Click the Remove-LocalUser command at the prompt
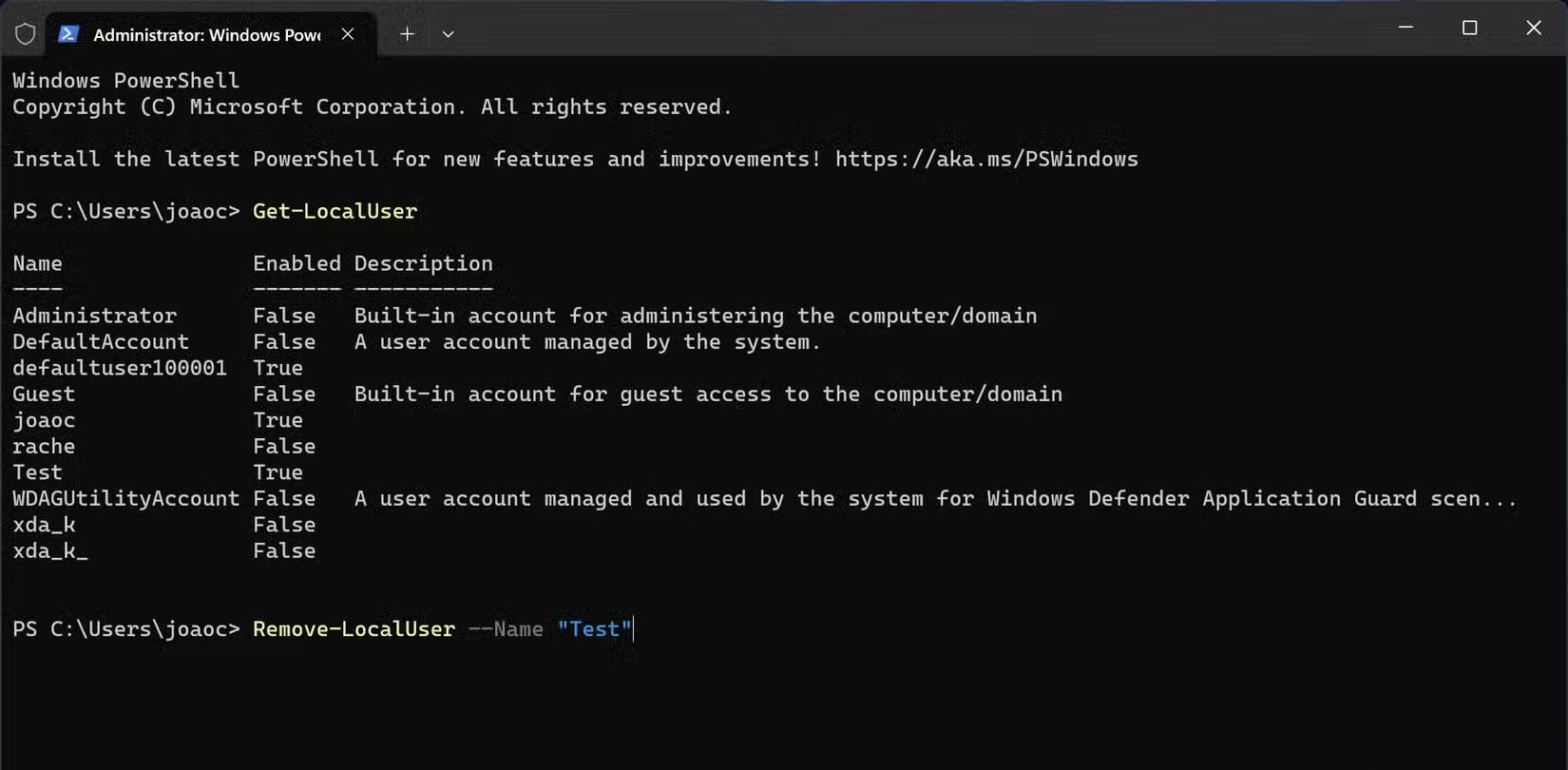The width and height of the screenshot is (1568, 770). pos(354,629)
